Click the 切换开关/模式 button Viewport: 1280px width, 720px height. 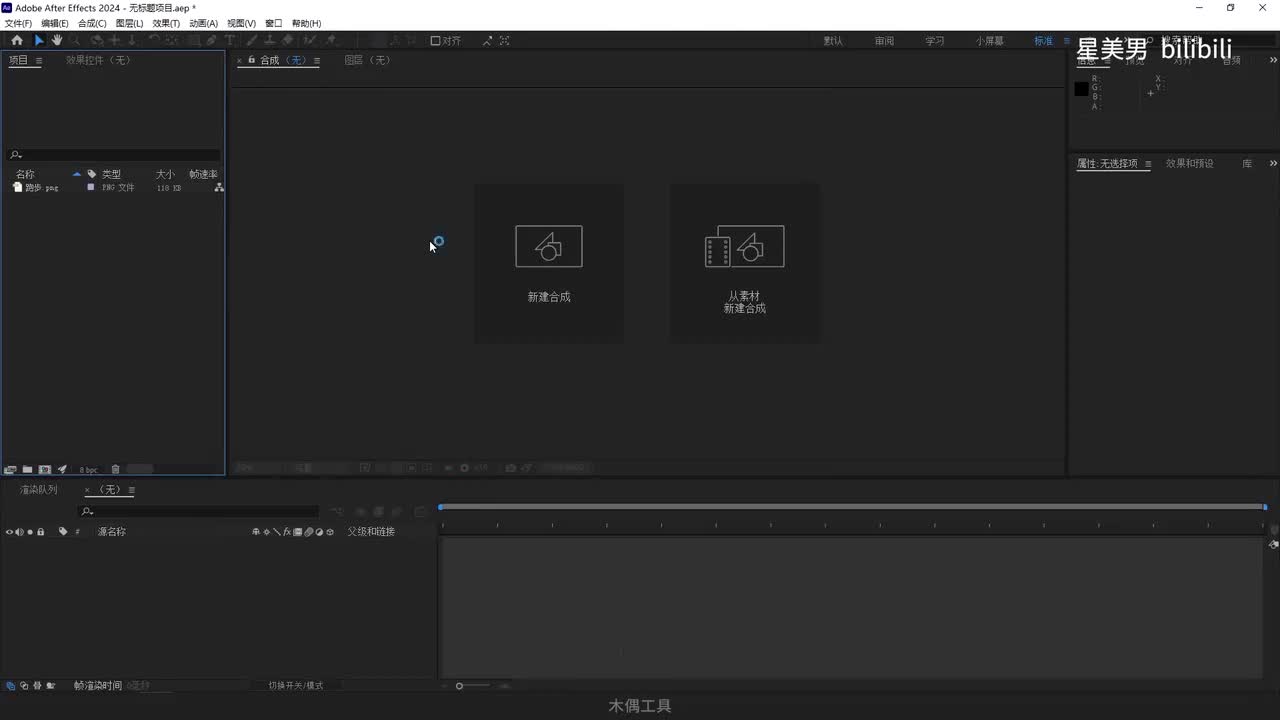pos(296,686)
